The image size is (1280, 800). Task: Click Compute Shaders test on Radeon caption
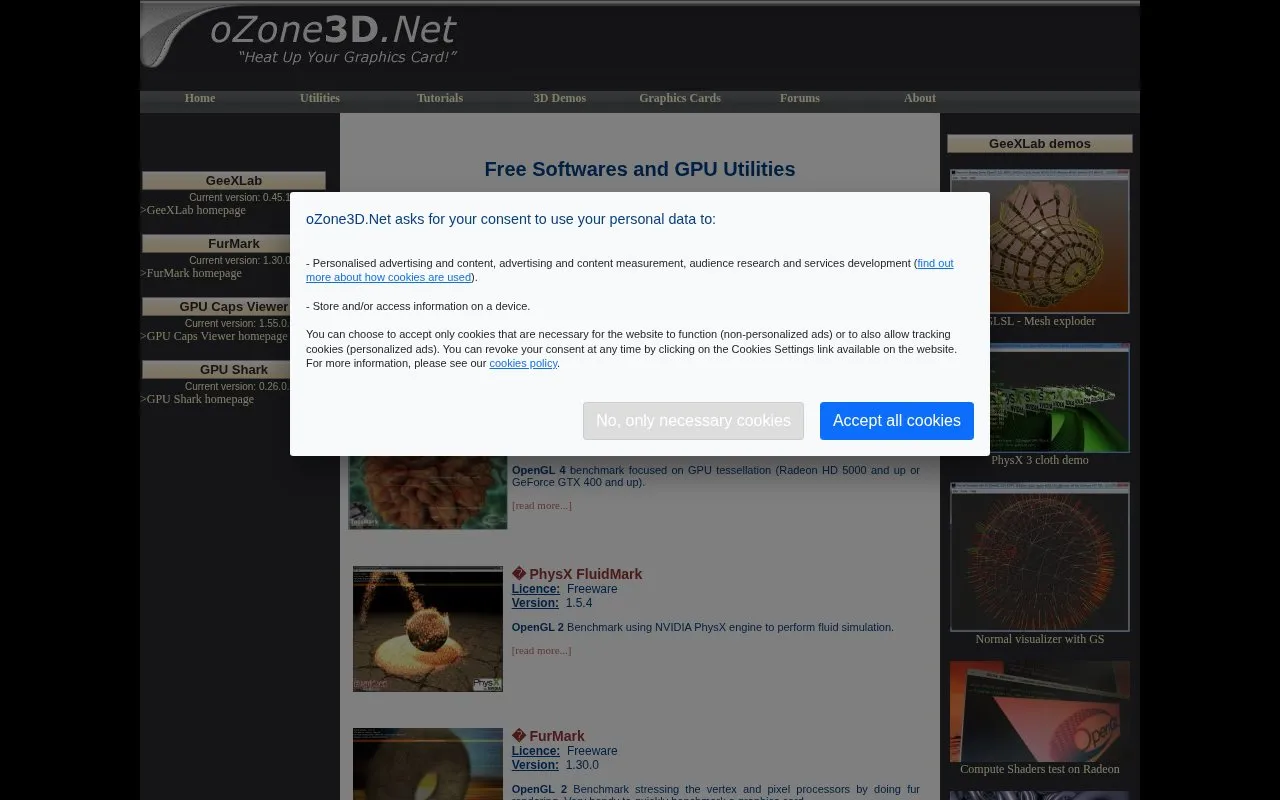pyautogui.click(x=1040, y=769)
